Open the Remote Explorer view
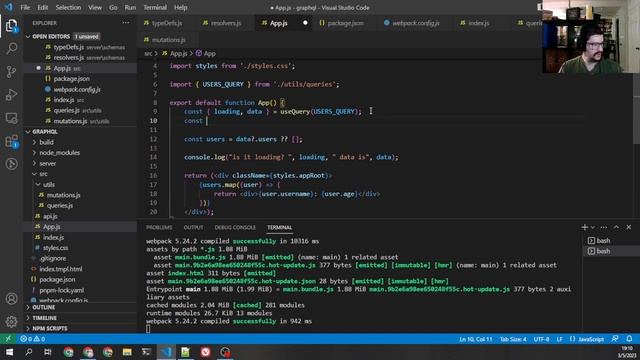This screenshot has width=640, height=360. pos(11,118)
